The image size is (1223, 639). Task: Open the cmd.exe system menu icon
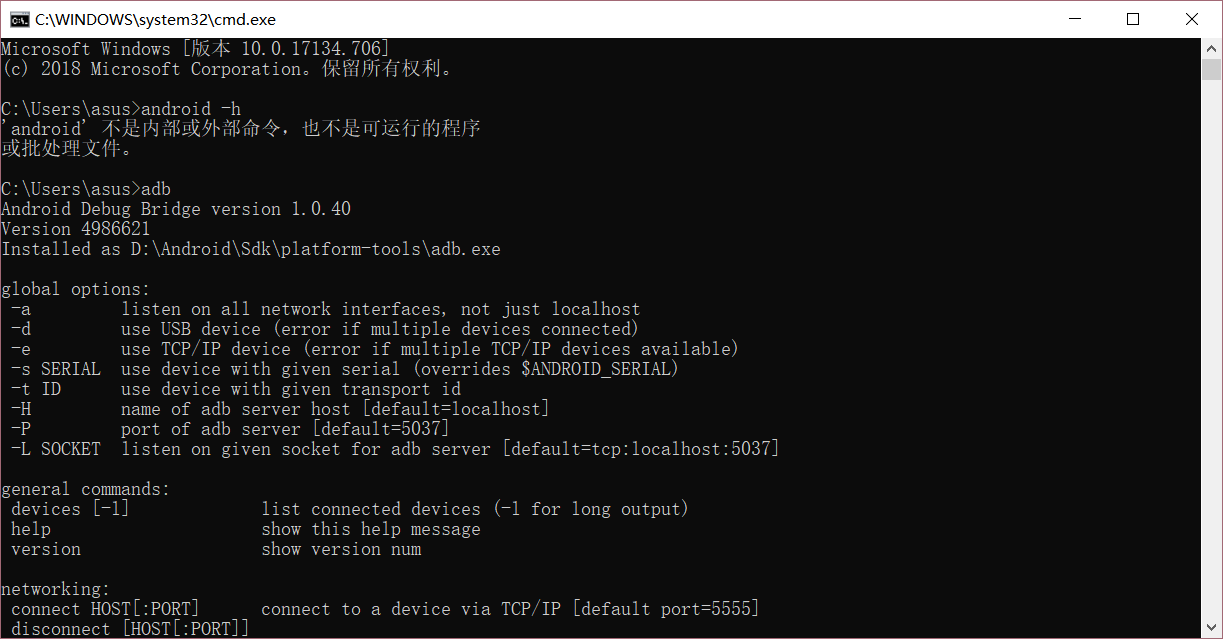coord(18,19)
